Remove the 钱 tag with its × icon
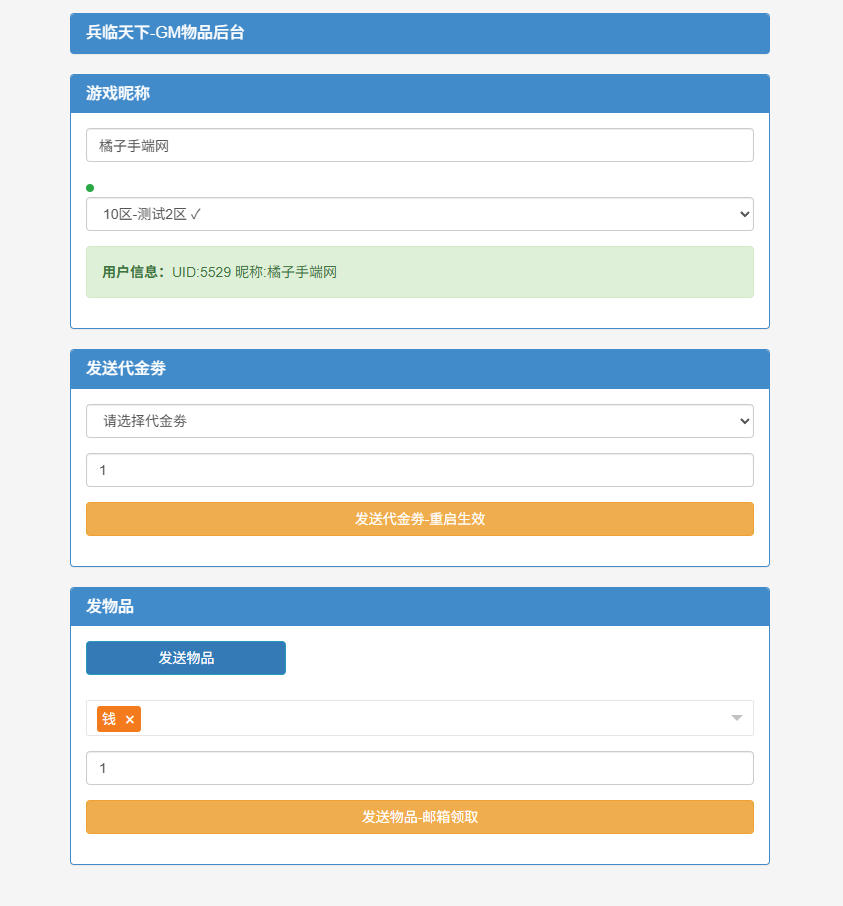 130,719
